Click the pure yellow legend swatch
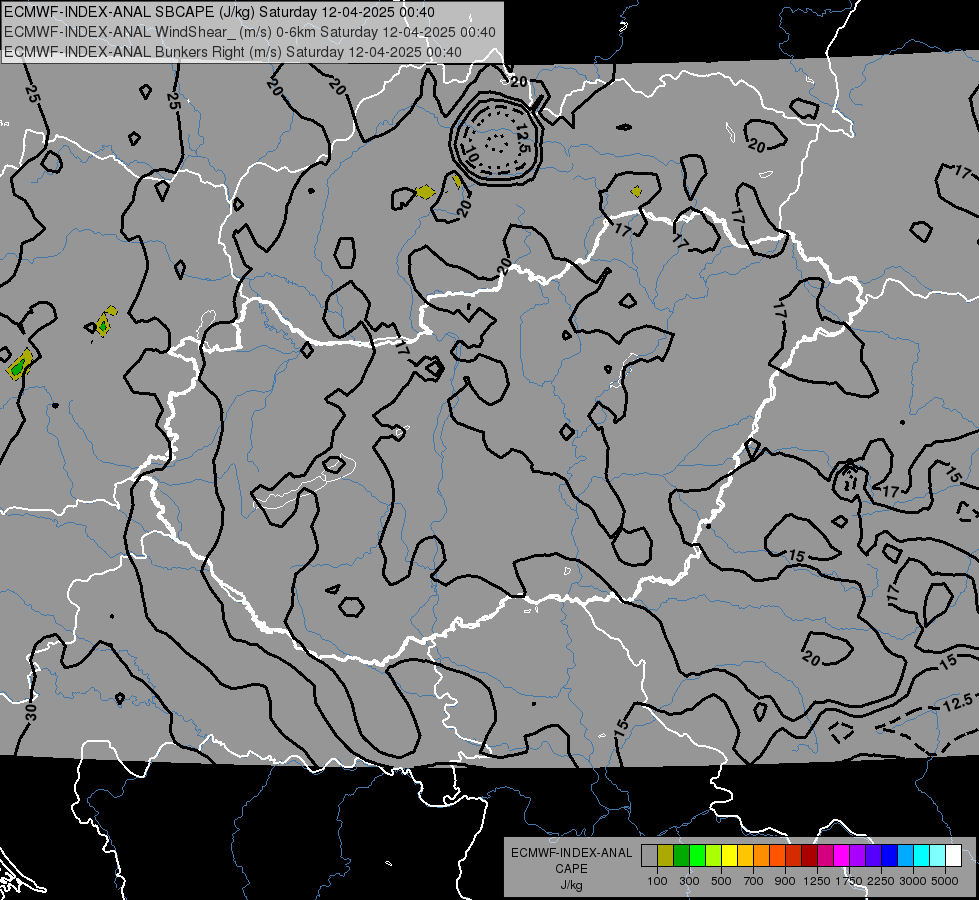Screen dimensions: 979x900 [x=729, y=856]
